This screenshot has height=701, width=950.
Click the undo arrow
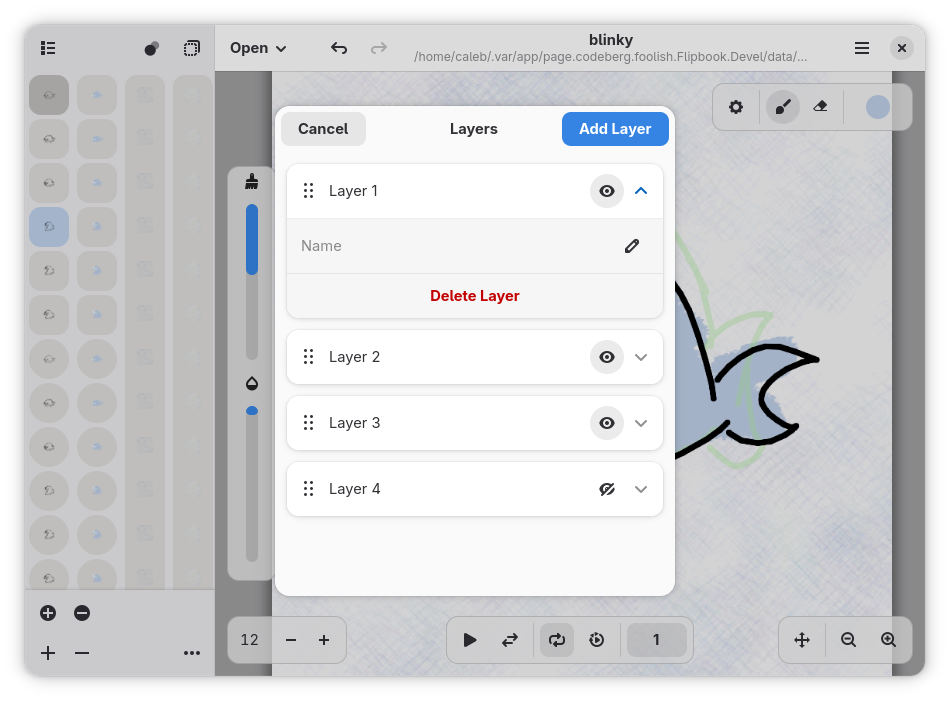pos(339,48)
